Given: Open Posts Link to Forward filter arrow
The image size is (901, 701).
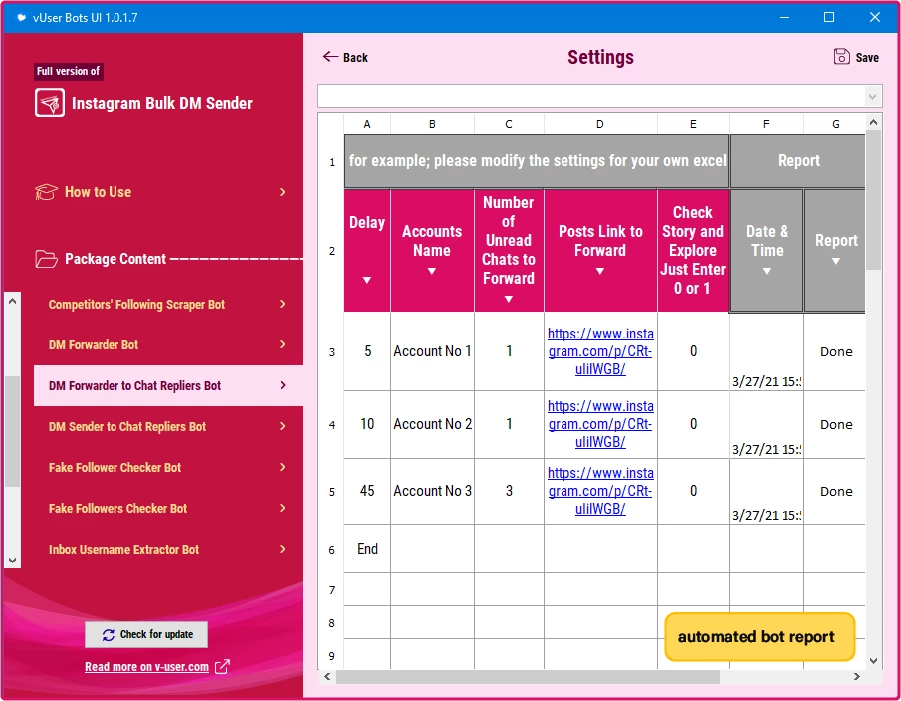Looking at the screenshot, I should [600, 271].
